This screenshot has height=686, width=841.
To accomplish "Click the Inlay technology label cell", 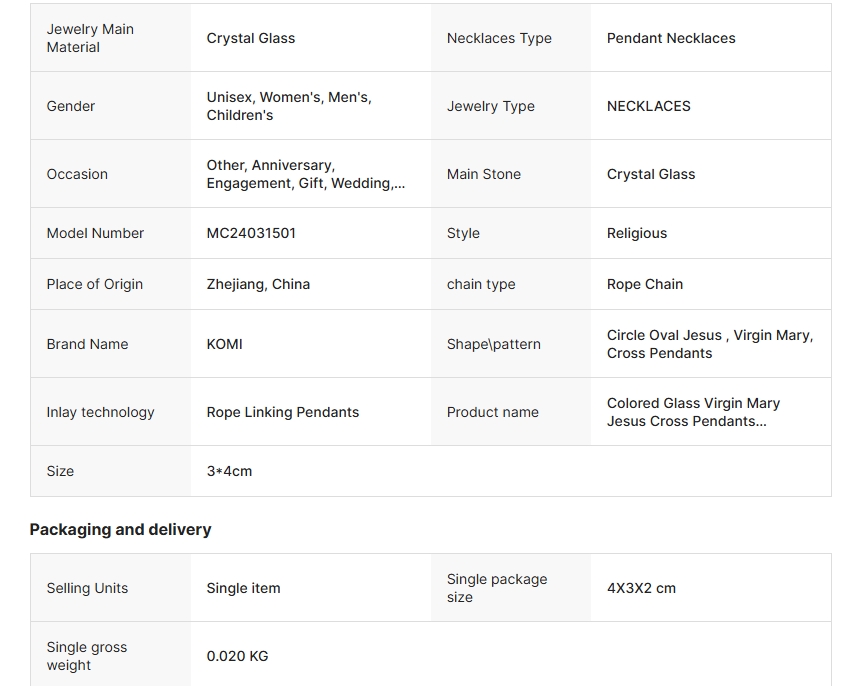I will pyautogui.click(x=100, y=412).
